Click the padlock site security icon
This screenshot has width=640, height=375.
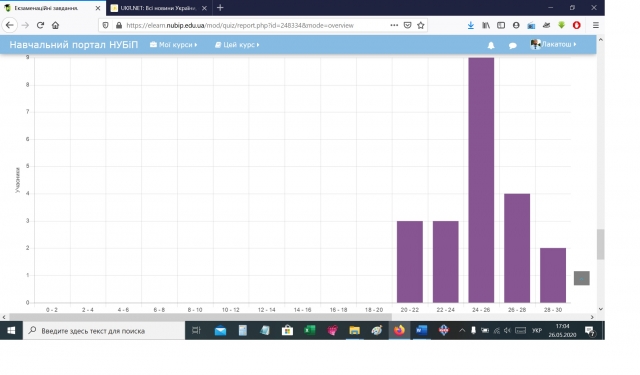click(119, 25)
